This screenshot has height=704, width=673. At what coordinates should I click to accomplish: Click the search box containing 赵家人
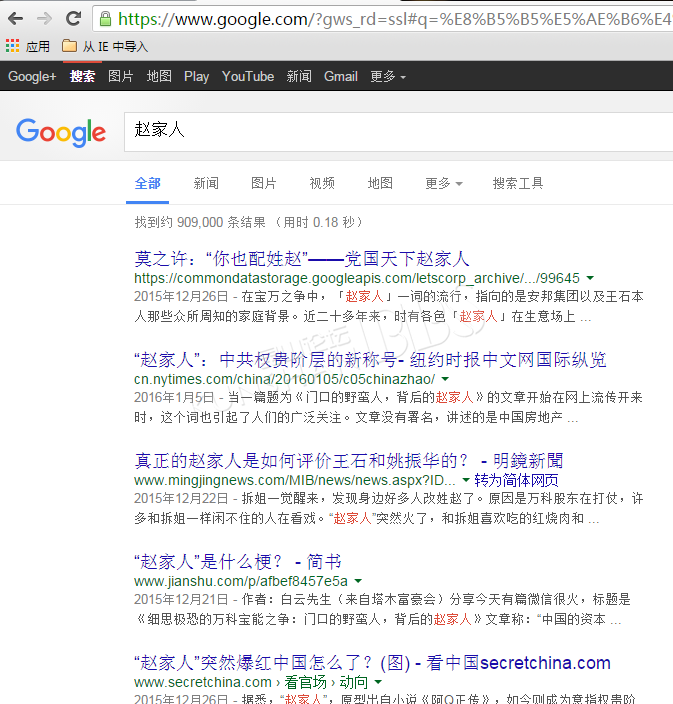(x=399, y=132)
